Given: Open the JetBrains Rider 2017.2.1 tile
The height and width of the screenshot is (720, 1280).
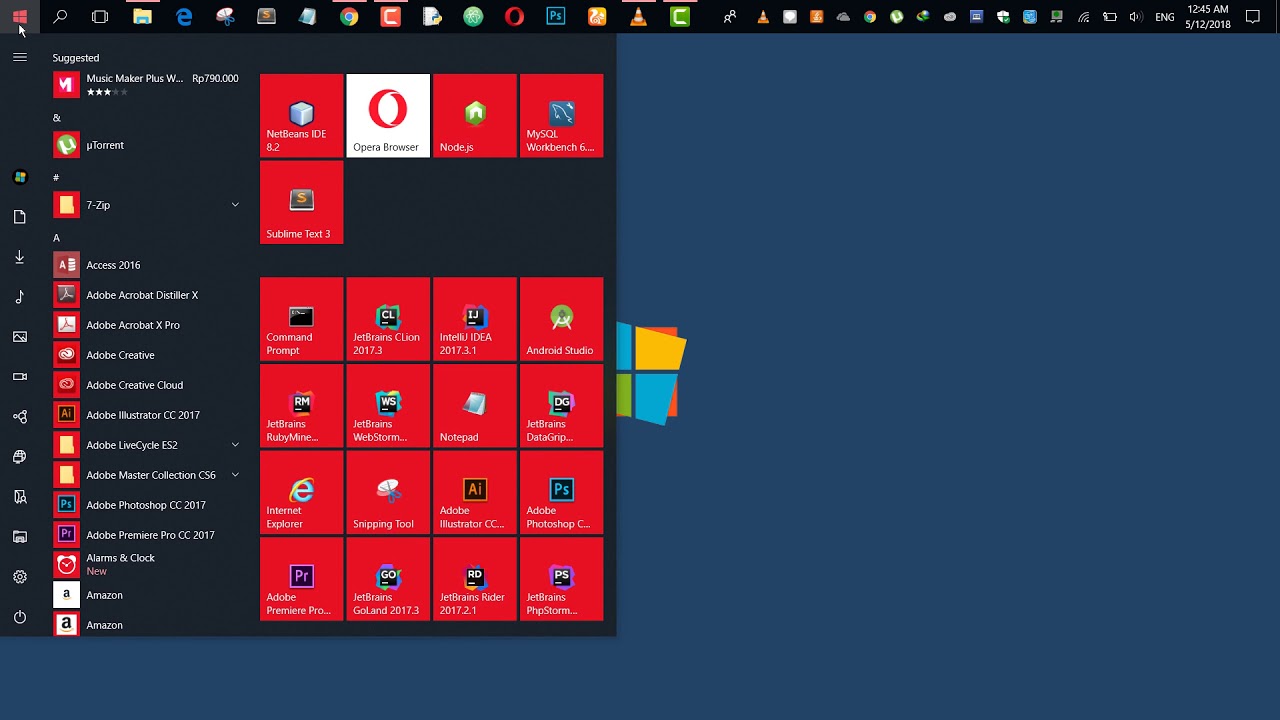Looking at the screenshot, I should 475,579.
